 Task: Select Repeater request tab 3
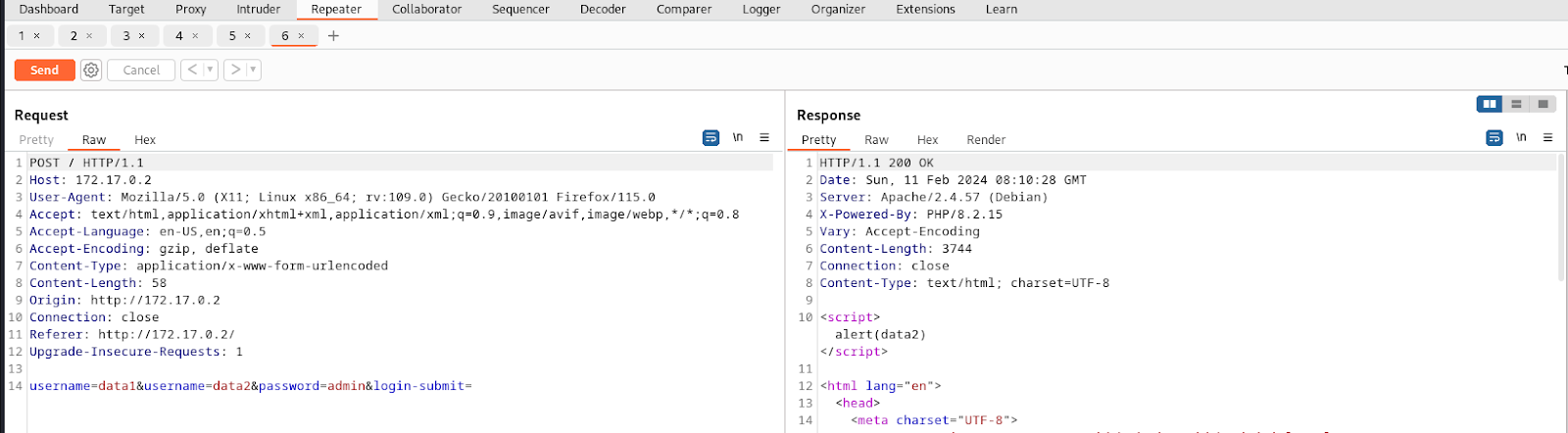pyautogui.click(x=126, y=36)
